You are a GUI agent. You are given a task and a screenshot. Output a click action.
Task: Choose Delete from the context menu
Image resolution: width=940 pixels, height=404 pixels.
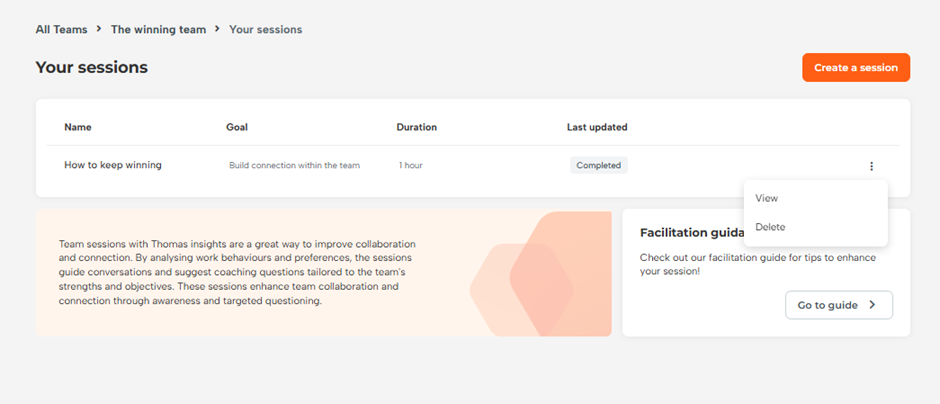click(770, 227)
